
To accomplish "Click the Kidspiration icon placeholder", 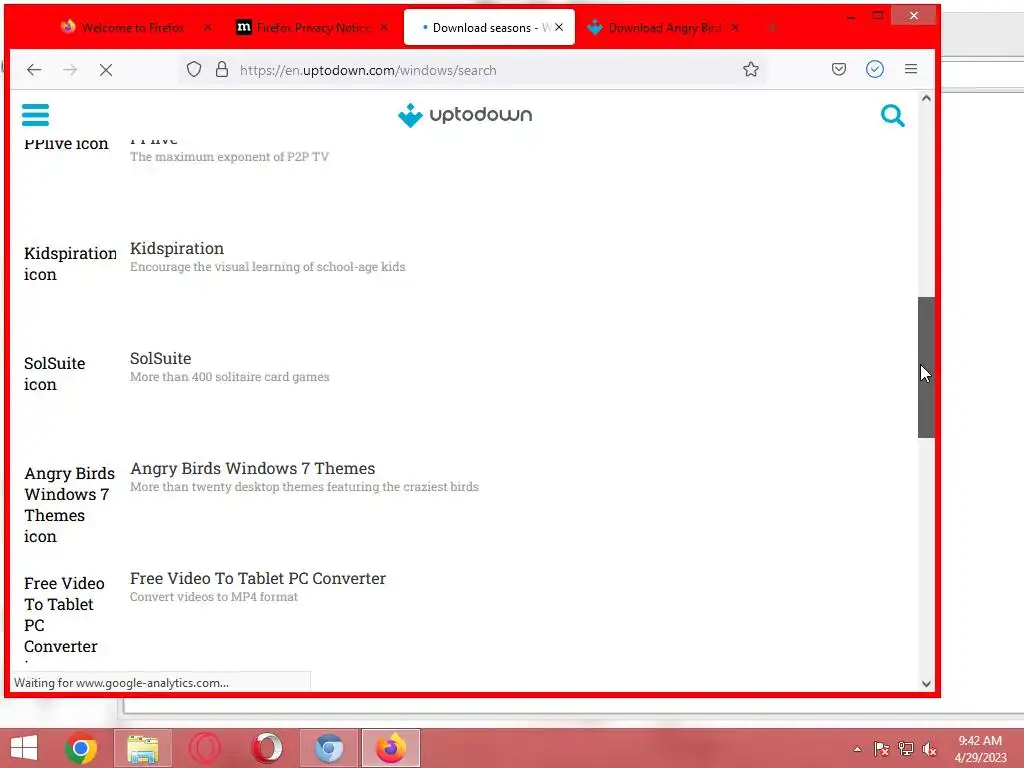I will pos(70,264).
